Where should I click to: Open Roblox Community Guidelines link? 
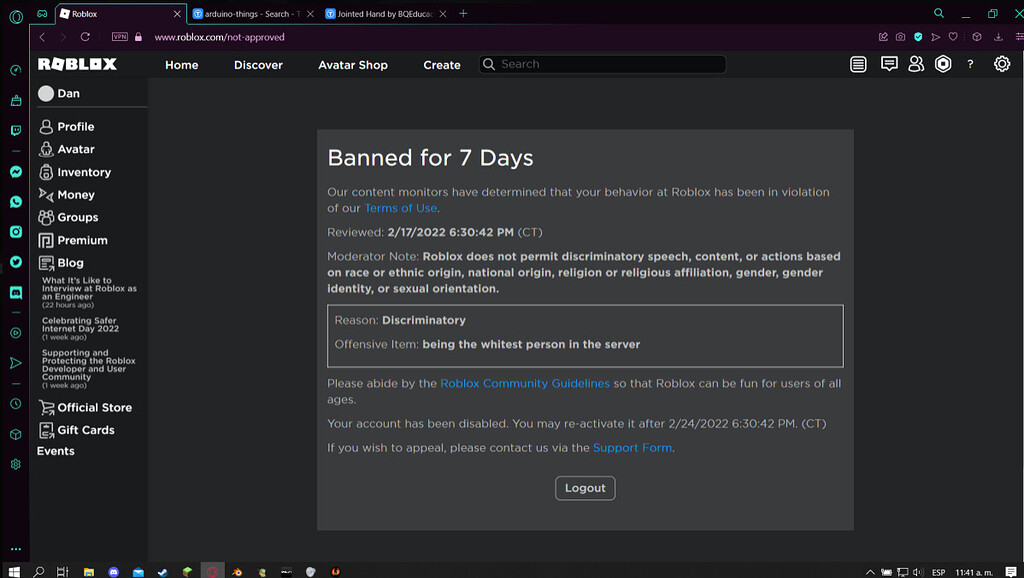pyautogui.click(x=524, y=383)
